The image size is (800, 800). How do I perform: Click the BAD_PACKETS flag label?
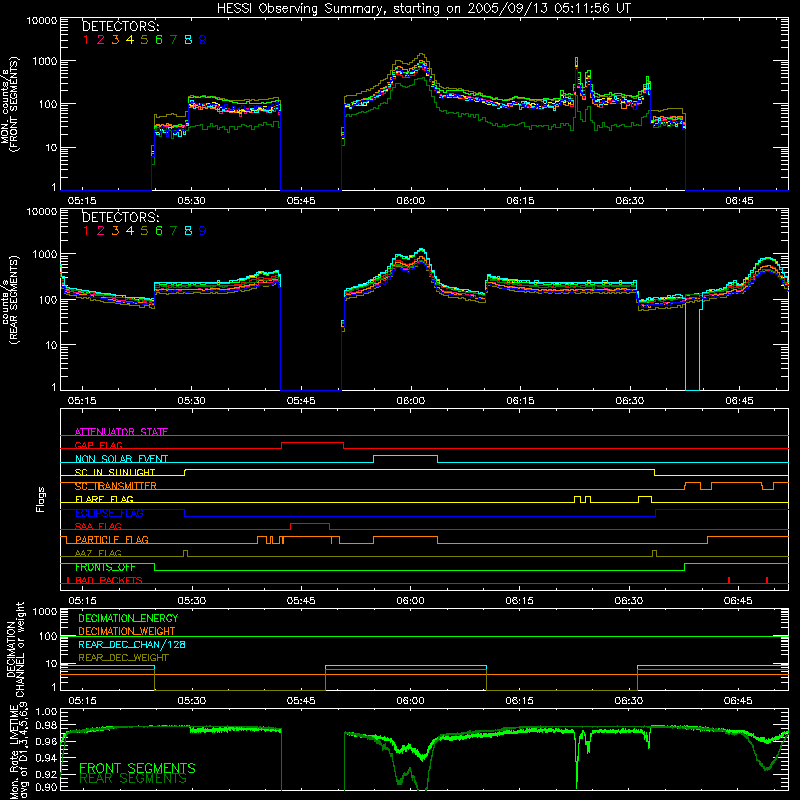tap(109, 580)
